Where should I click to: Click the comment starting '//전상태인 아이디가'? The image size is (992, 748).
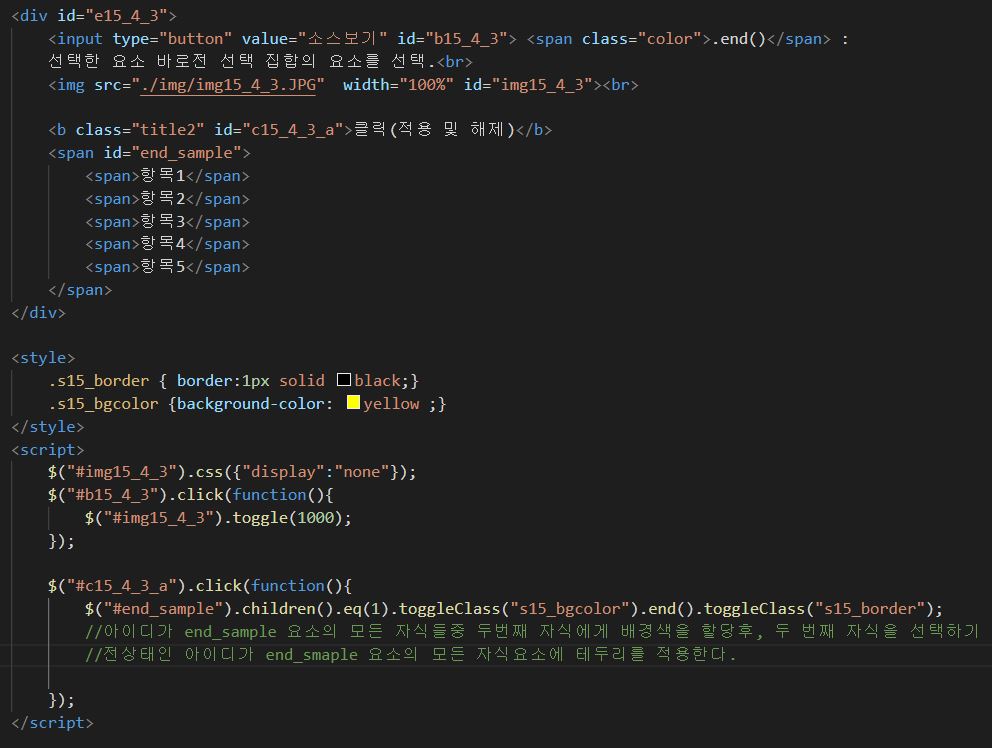coord(411,654)
